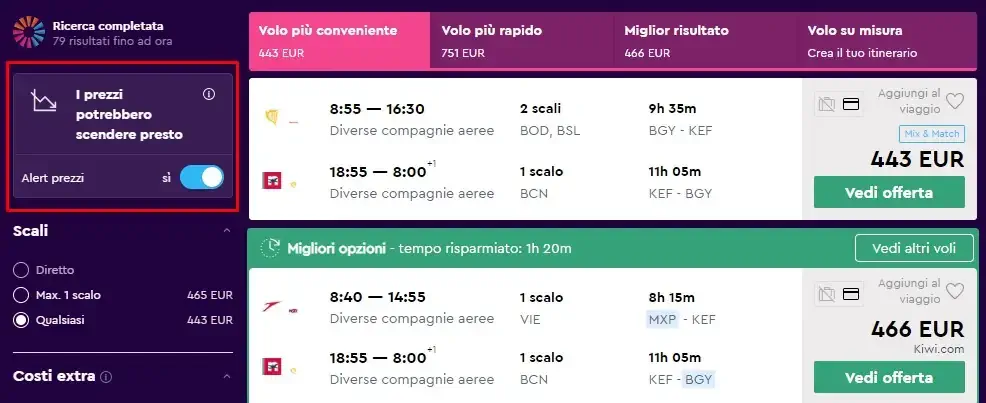Screen dimensions: 986x403
Task: Click the payment card icon on first flight
Action: click(x=850, y=104)
